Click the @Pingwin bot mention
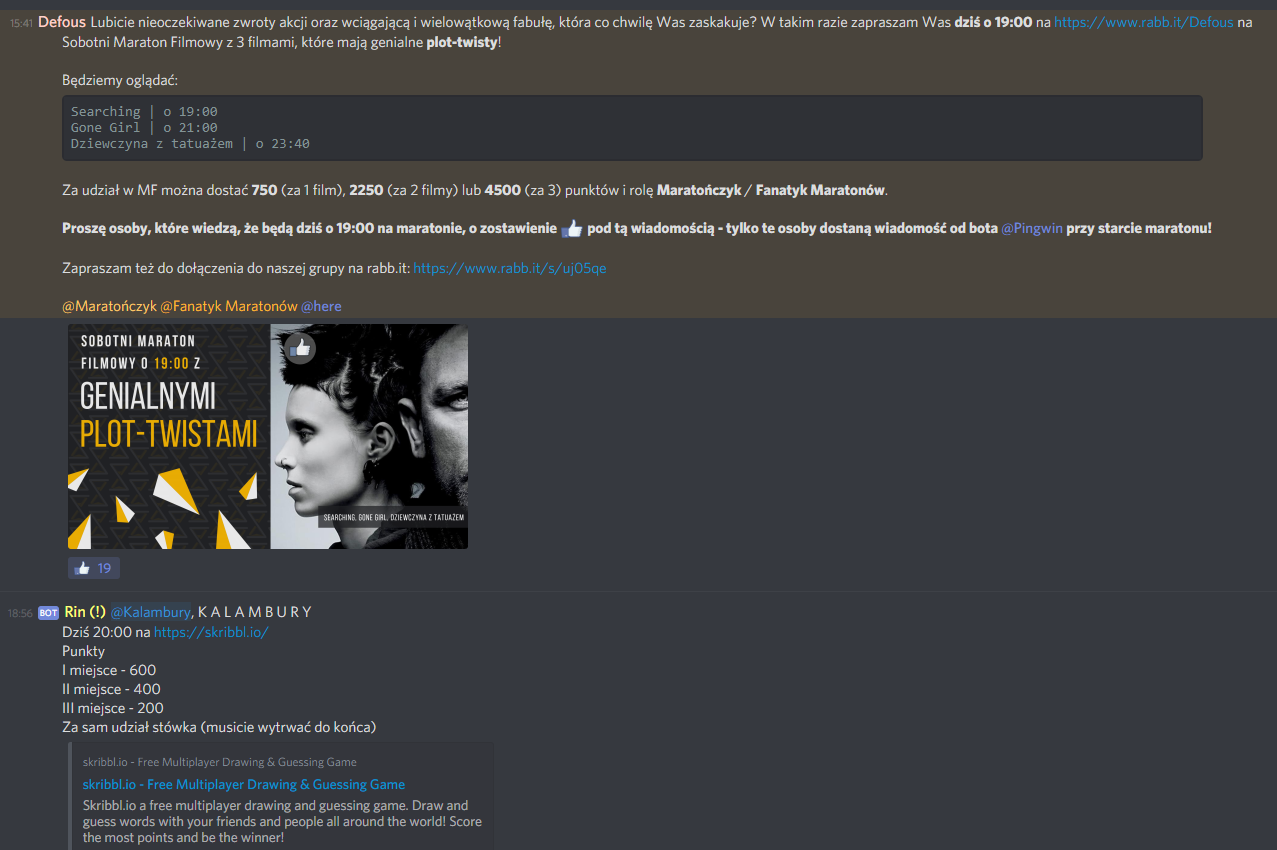The width and height of the screenshot is (1277, 850). click(x=1032, y=228)
